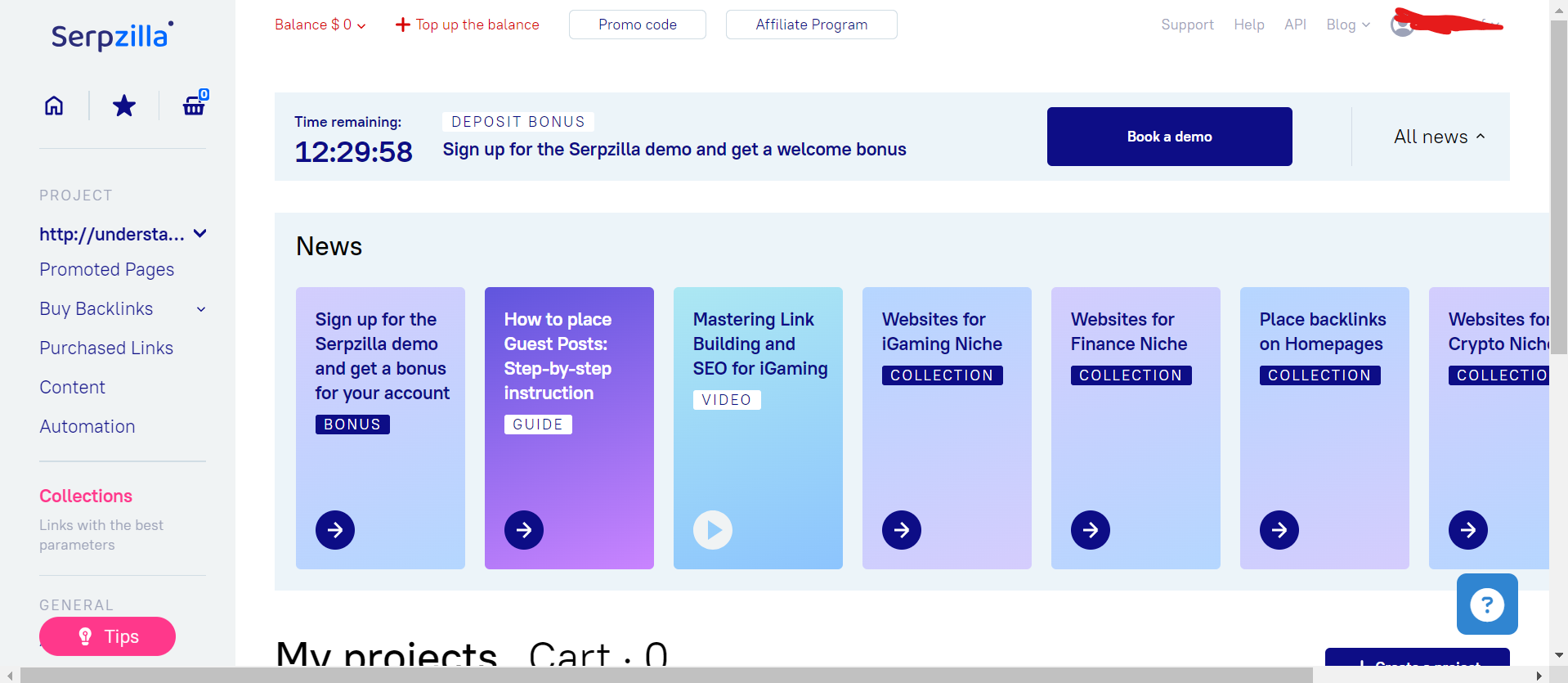The height and width of the screenshot is (683, 1568).
Task: Click COLLECTION tag on Homepages card
Action: tap(1319, 375)
